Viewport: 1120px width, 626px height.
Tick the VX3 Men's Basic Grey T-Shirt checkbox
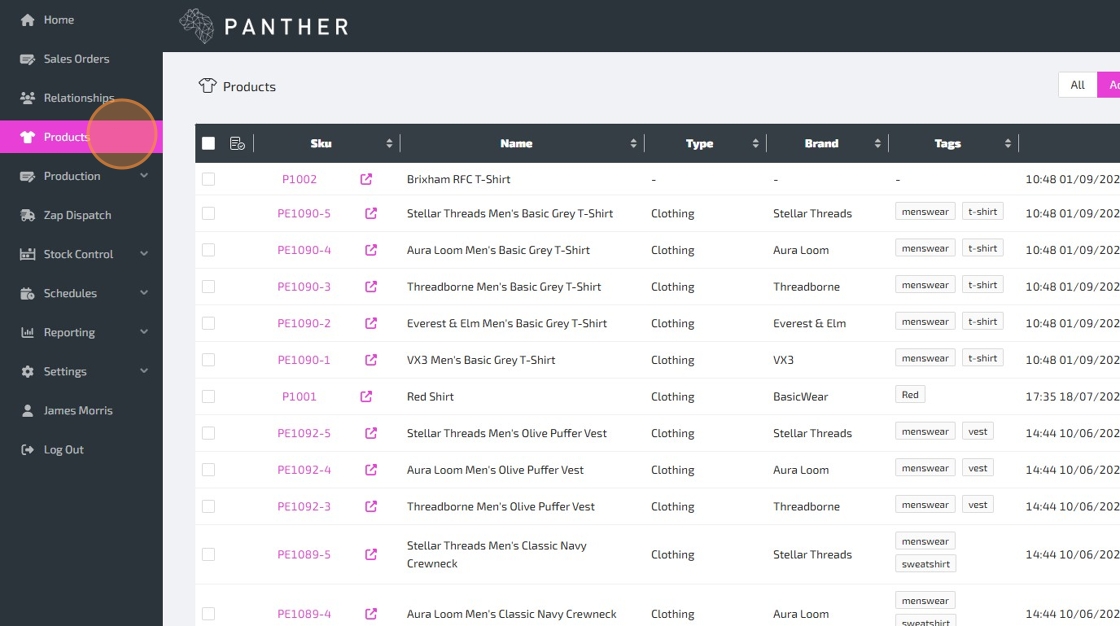tap(209, 360)
